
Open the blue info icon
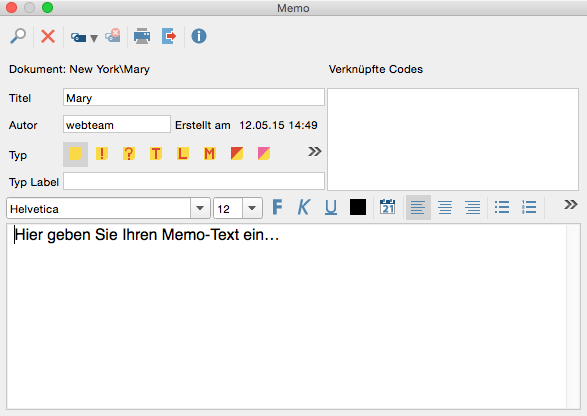click(x=199, y=36)
